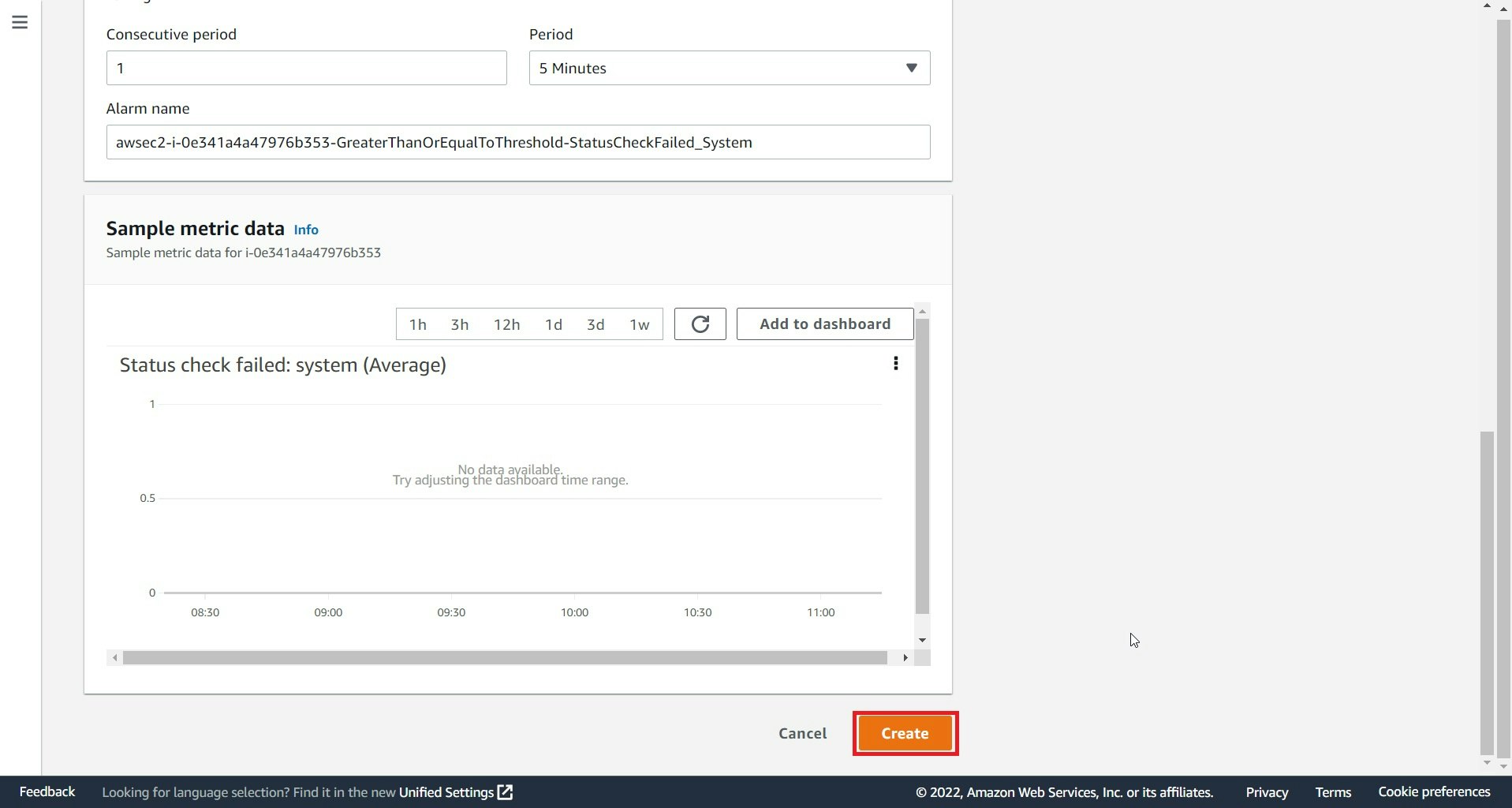Screen dimensions: 1512x808
Task: Click Cancel to abort alarm creation
Action: click(802, 733)
